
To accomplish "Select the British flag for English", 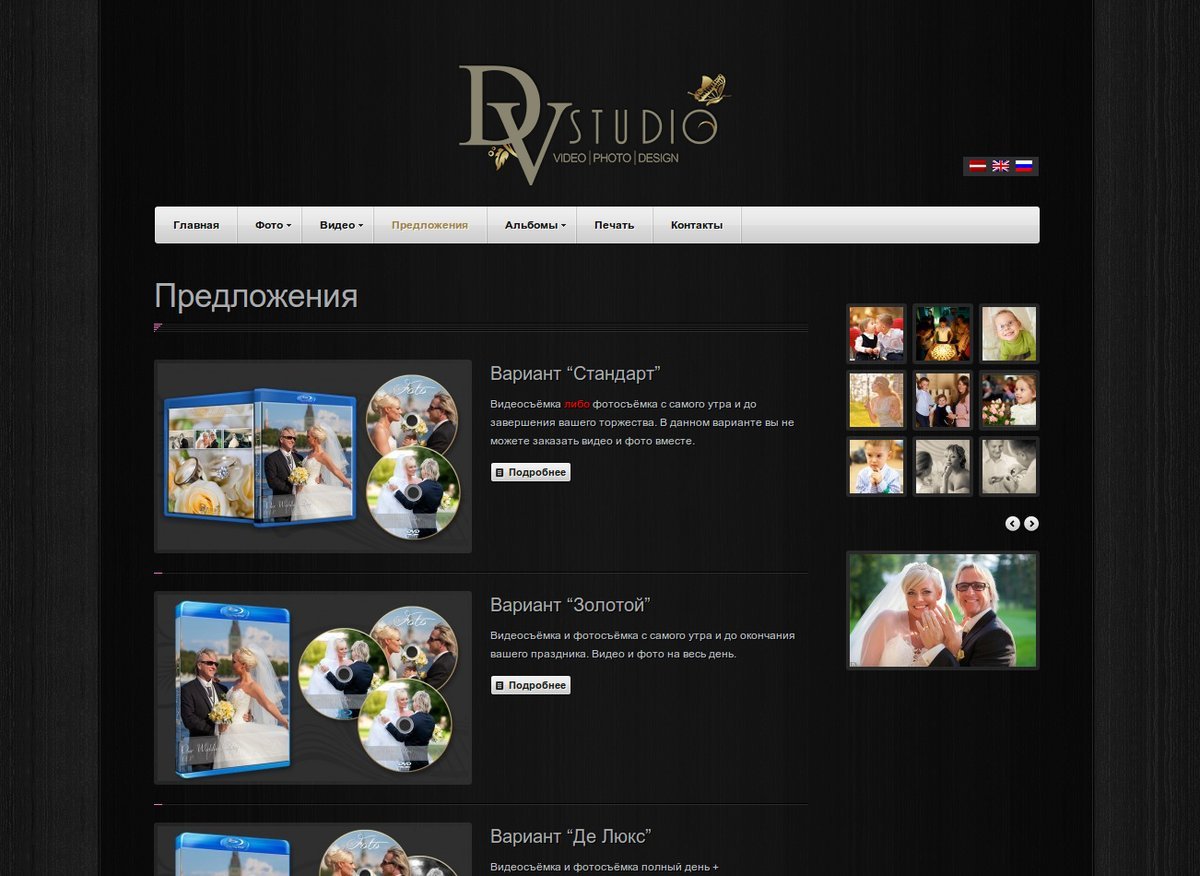I will [1000, 166].
